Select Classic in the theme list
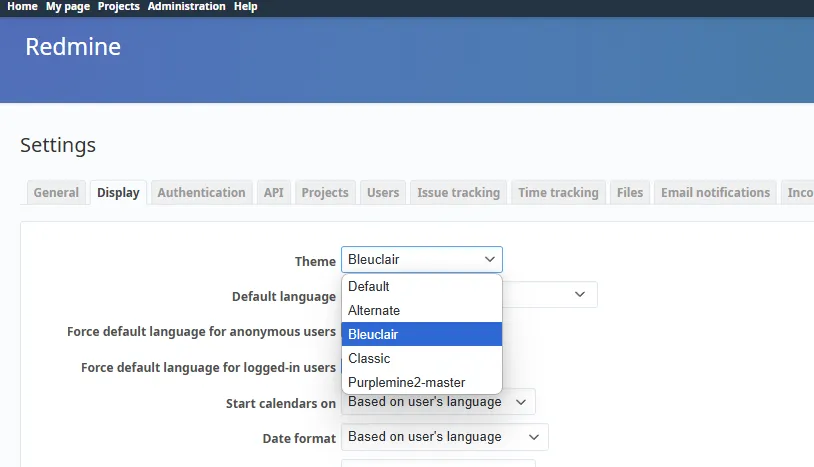 [421, 358]
